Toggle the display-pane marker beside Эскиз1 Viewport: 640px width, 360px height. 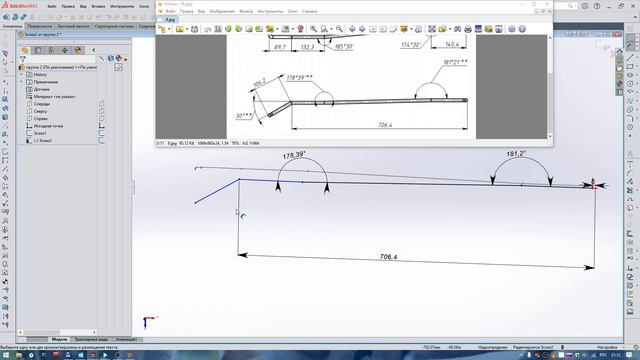pyautogui.click(x=102, y=133)
